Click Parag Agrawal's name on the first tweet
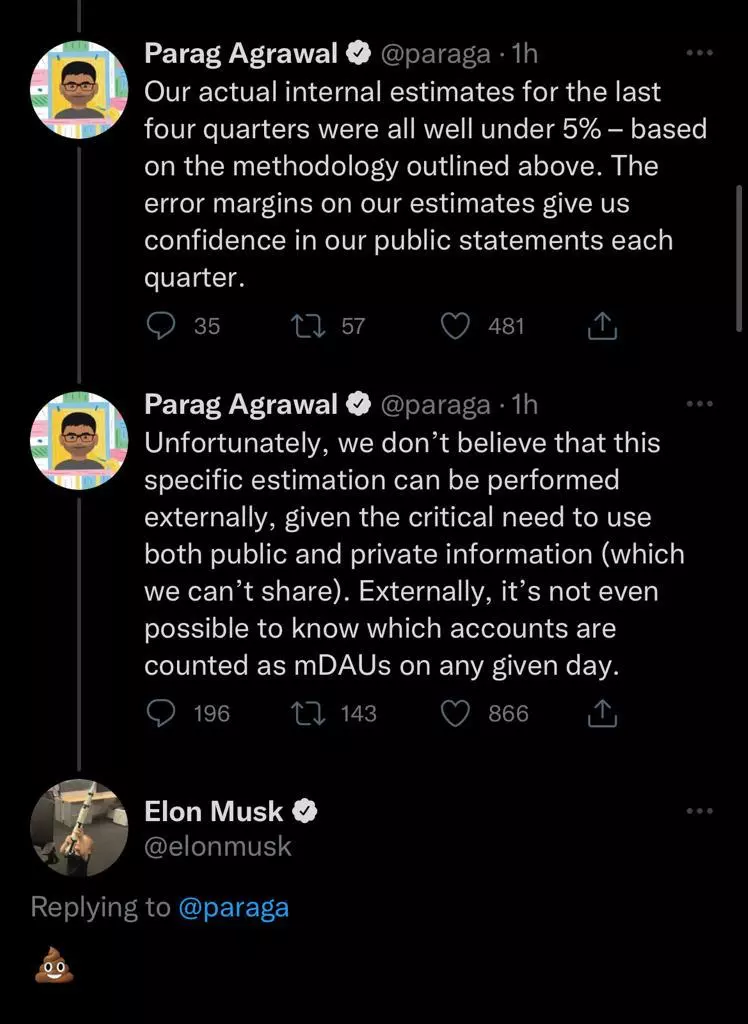 pos(241,53)
